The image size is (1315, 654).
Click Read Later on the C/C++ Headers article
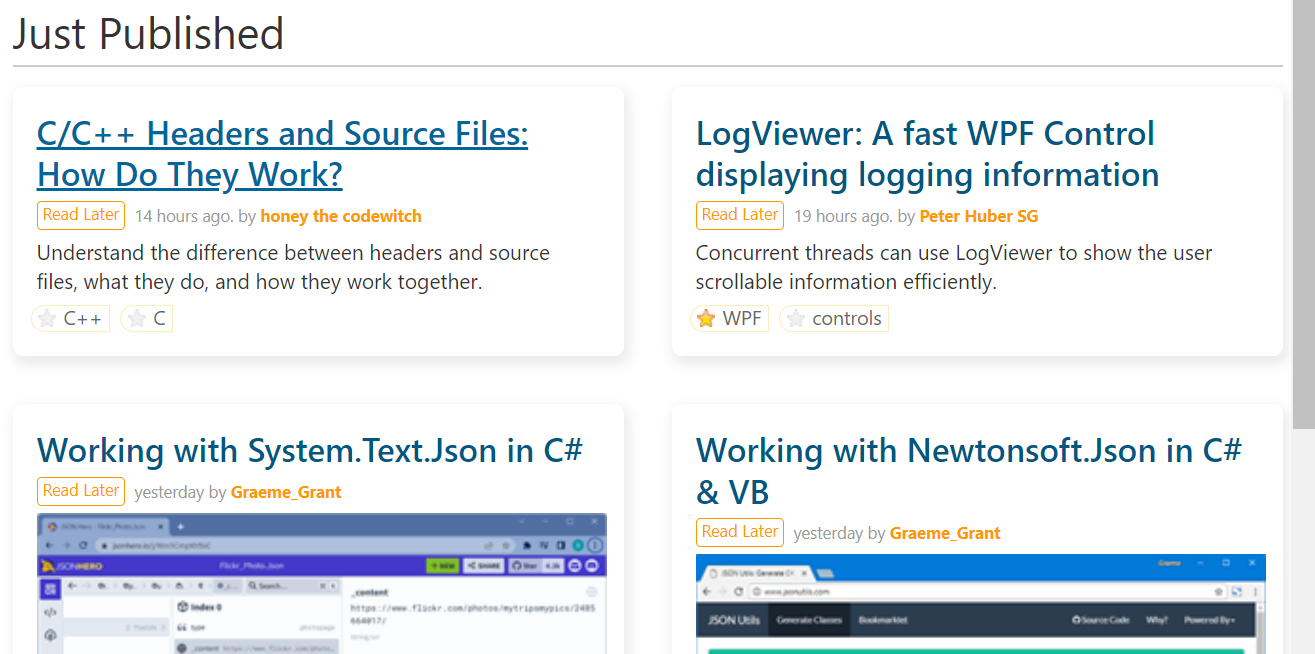pyautogui.click(x=81, y=215)
